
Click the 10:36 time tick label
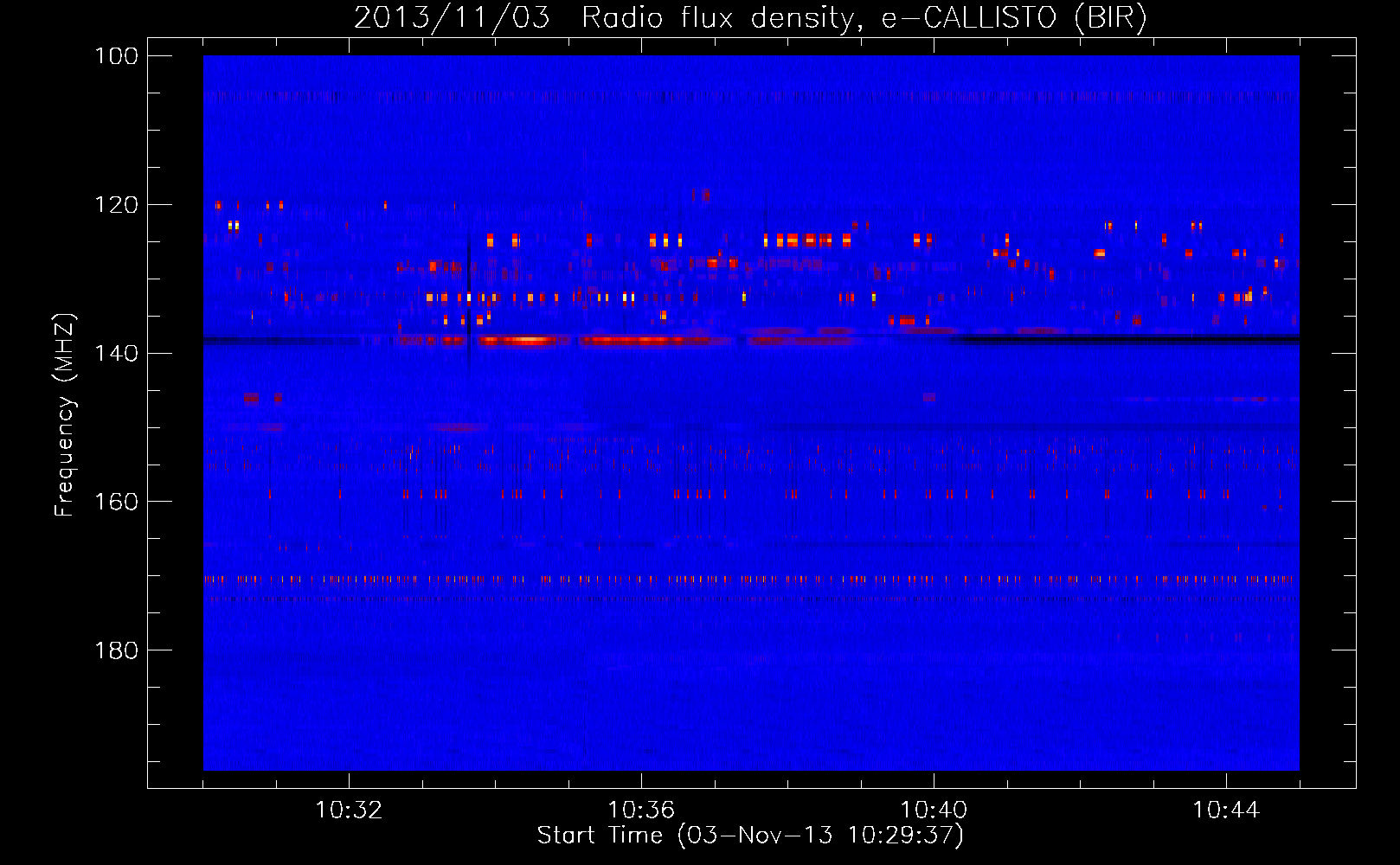[641, 811]
